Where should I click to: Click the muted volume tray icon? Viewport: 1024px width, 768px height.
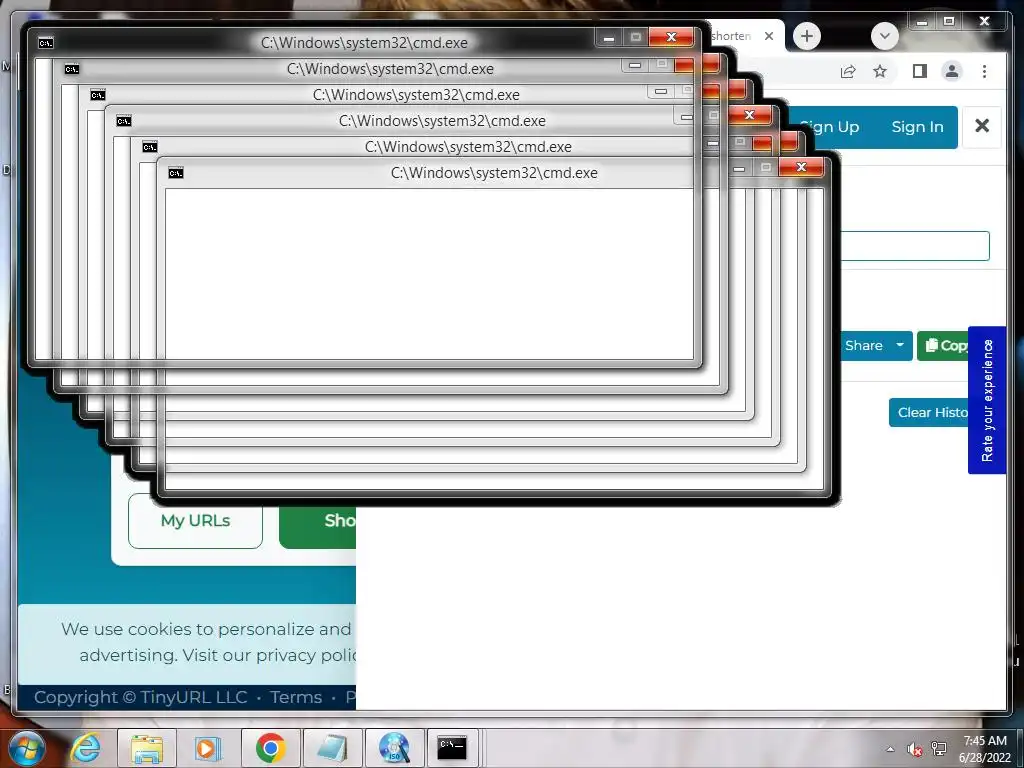(914, 749)
